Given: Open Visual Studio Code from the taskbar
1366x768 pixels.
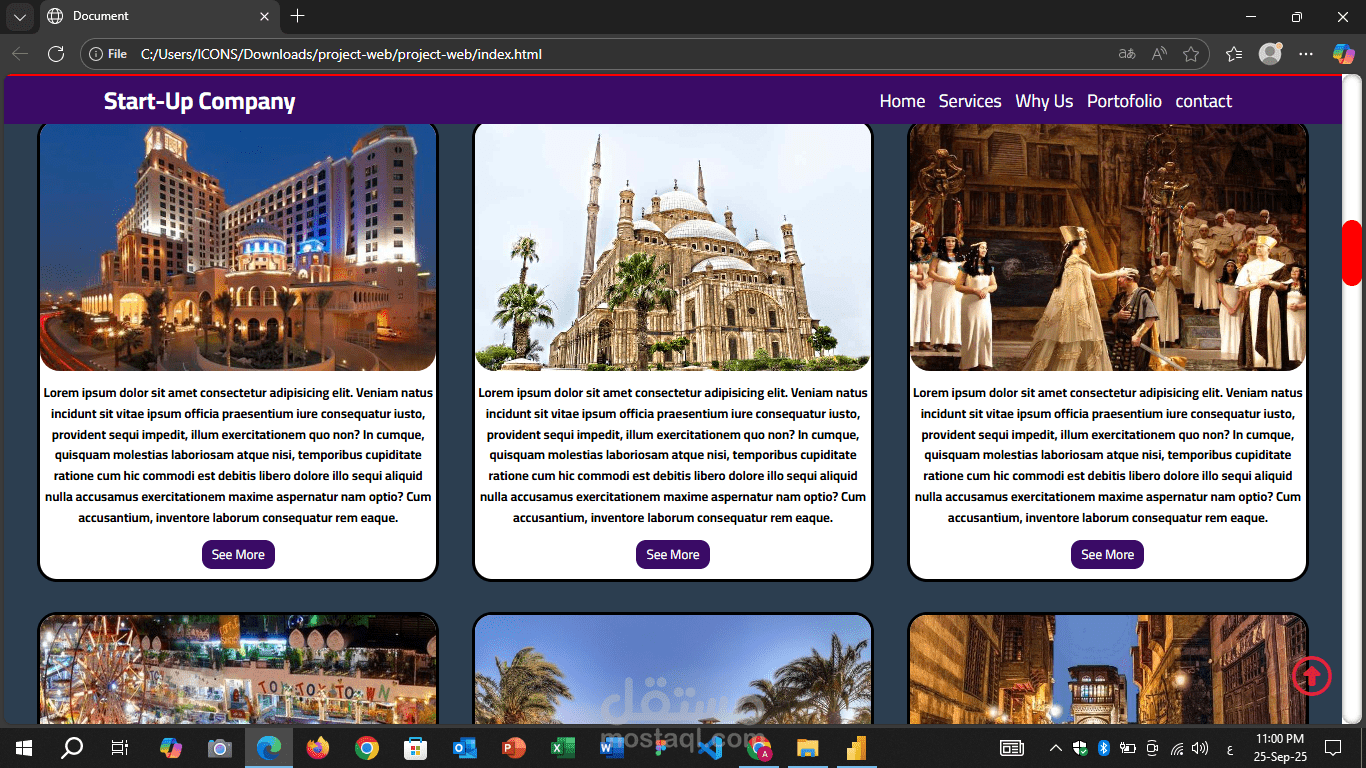Looking at the screenshot, I should [710, 747].
